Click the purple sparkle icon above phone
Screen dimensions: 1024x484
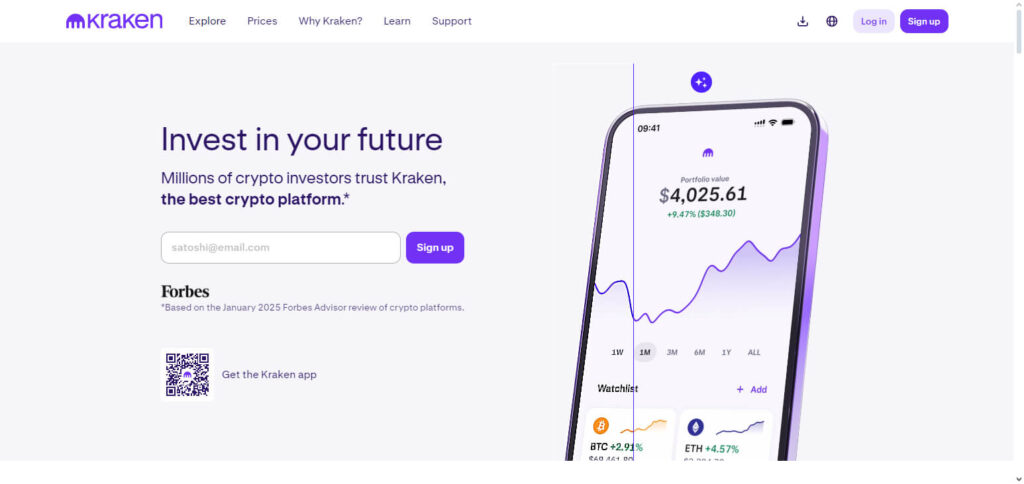coord(701,82)
